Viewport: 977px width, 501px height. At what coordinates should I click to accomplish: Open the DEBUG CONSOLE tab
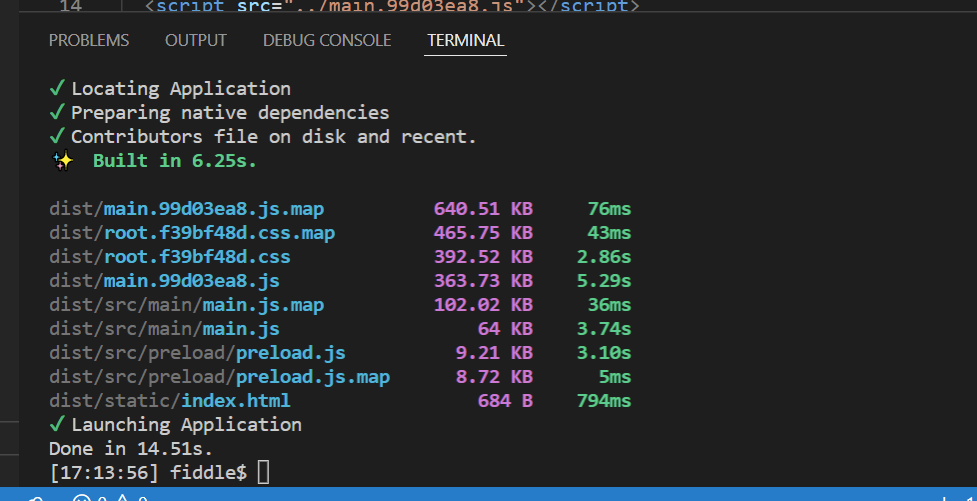pyautogui.click(x=327, y=41)
